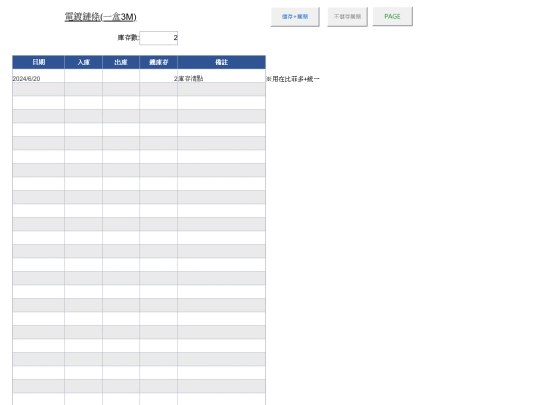Click the note text ※用在比菲多+統一
Viewport: 540px width, 405px height.
(293, 79)
